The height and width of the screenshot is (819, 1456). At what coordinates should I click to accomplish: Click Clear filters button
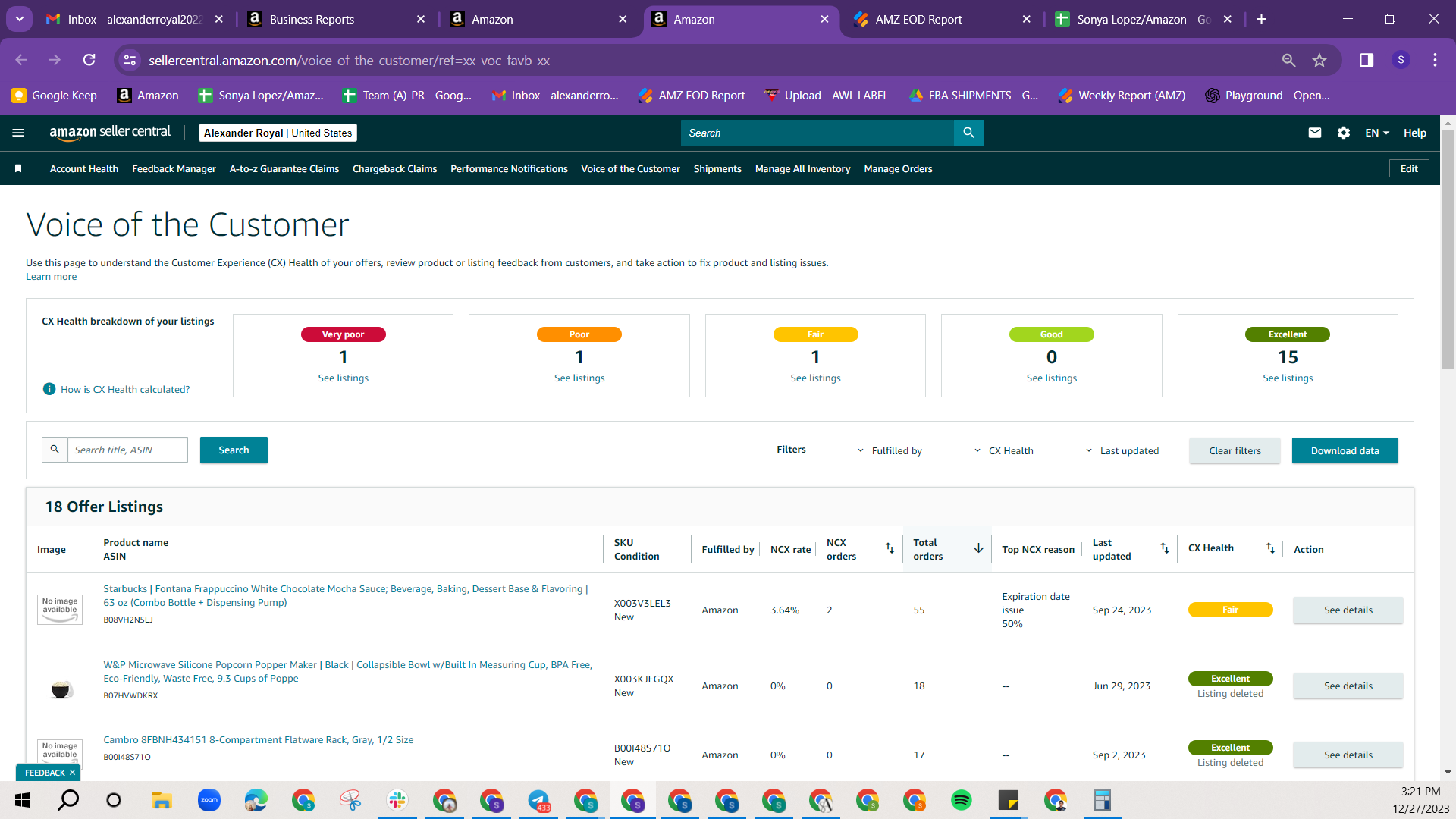coord(1235,450)
